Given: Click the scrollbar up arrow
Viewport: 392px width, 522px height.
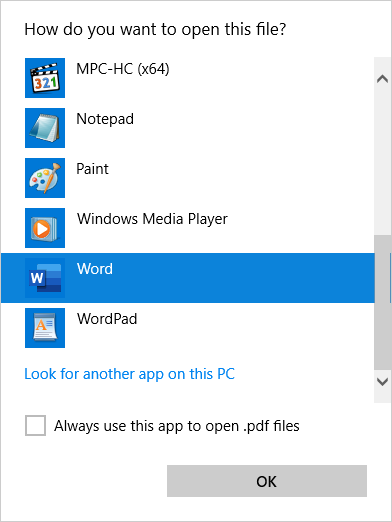Looking at the screenshot, I should point(382,79).
